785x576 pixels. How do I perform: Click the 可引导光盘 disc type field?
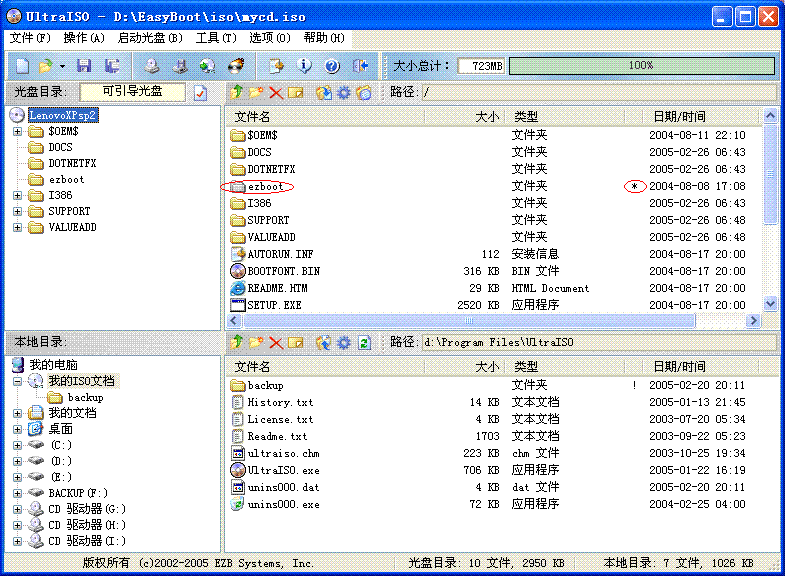coord(132,92)
